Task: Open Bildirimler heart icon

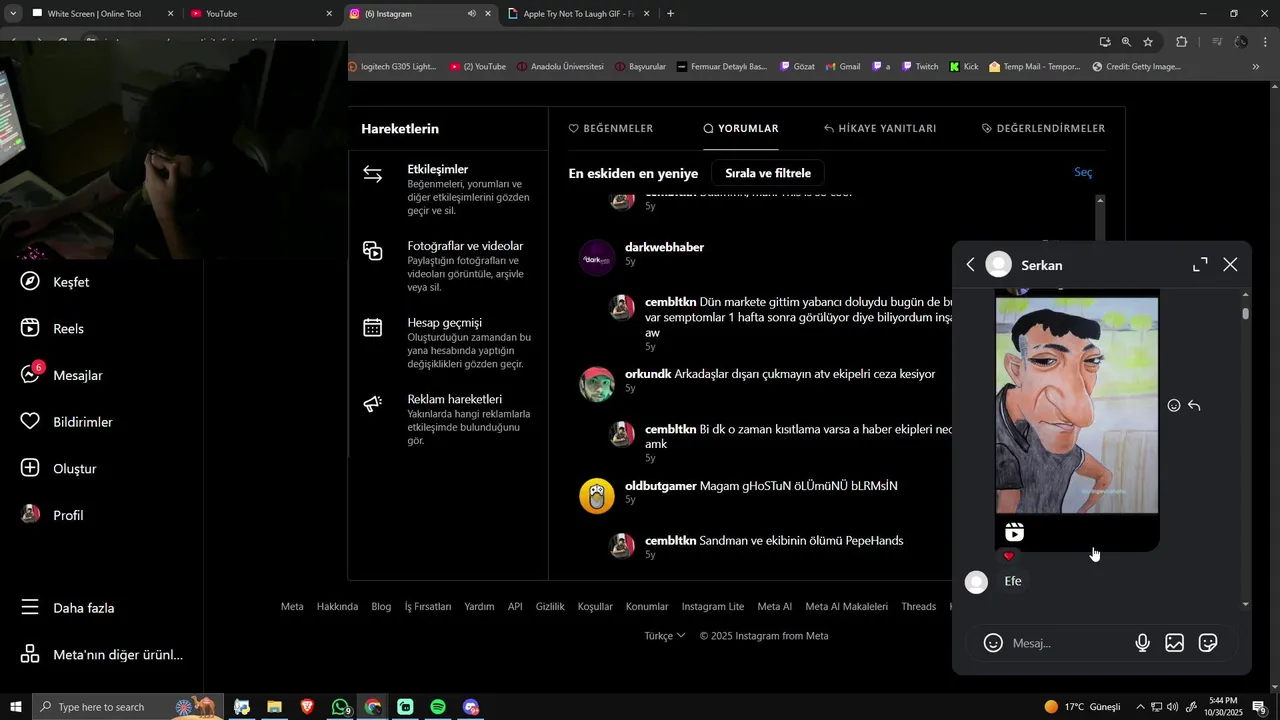Action: 30,422
